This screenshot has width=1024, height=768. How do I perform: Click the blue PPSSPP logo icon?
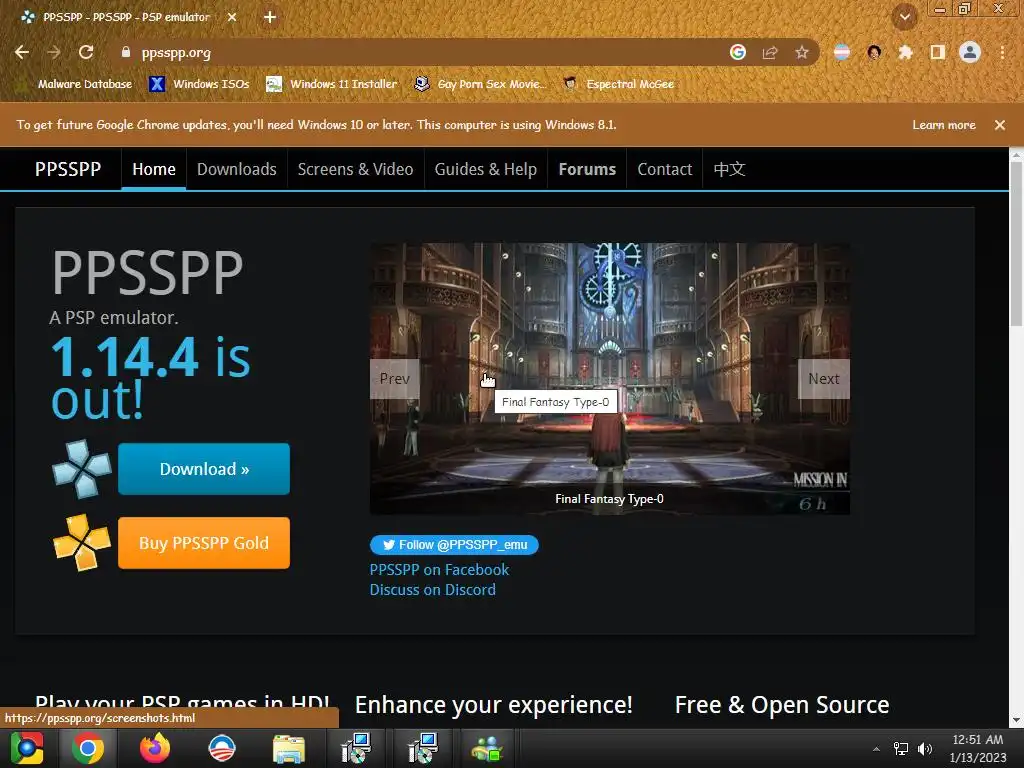click(x=82, y=469)
